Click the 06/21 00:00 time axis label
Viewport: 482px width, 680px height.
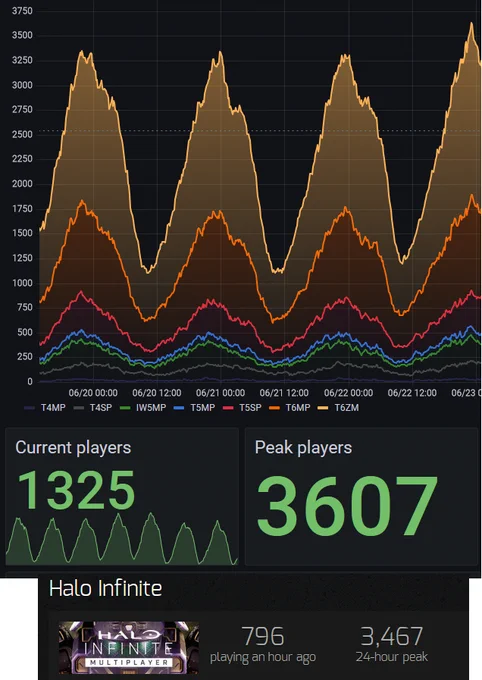point(220,393)
